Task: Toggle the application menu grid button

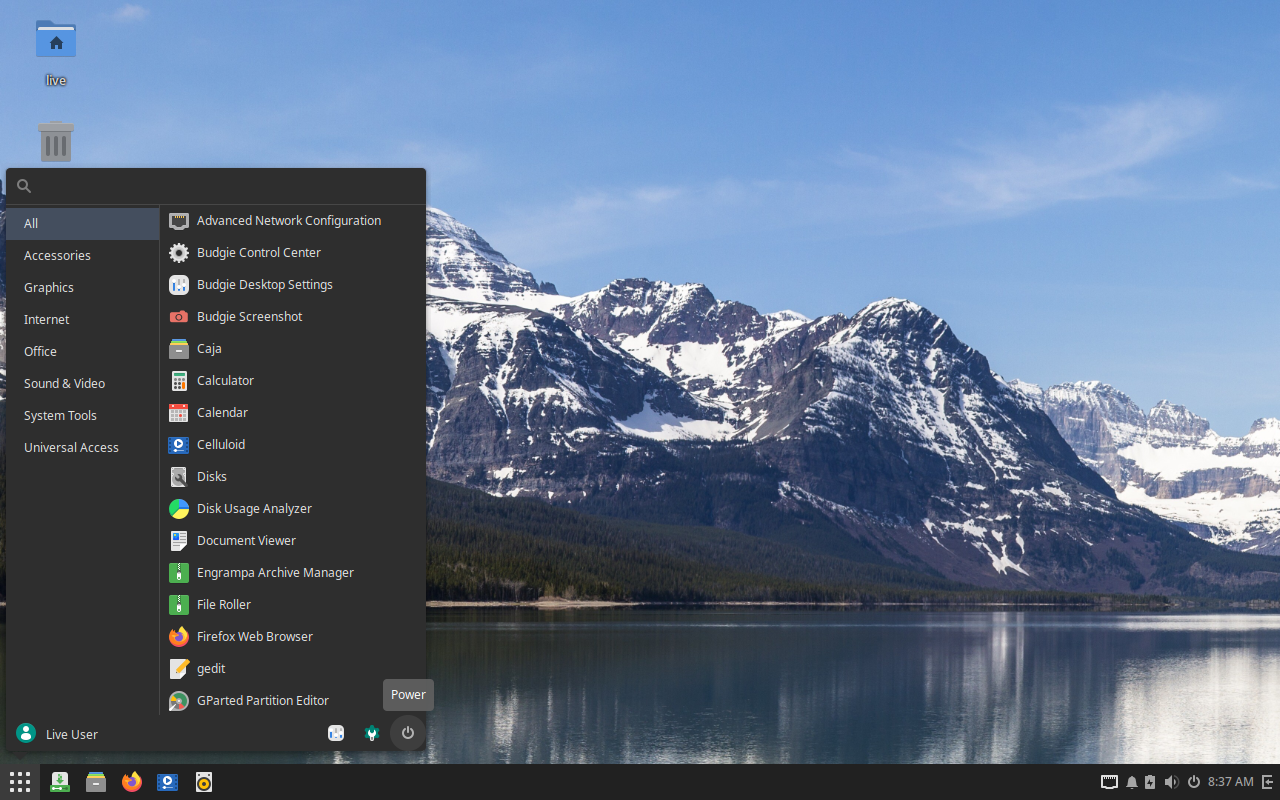Action: click(20, 782)
